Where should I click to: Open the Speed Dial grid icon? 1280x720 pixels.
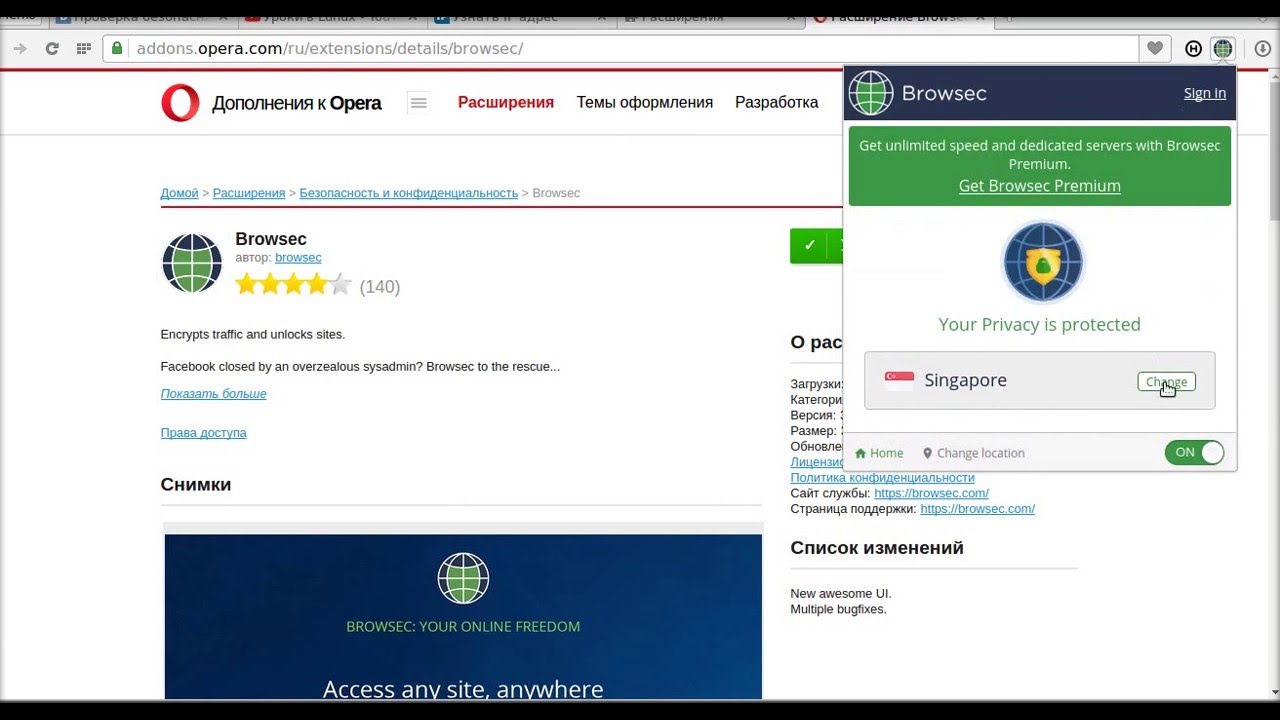point(84,48)
